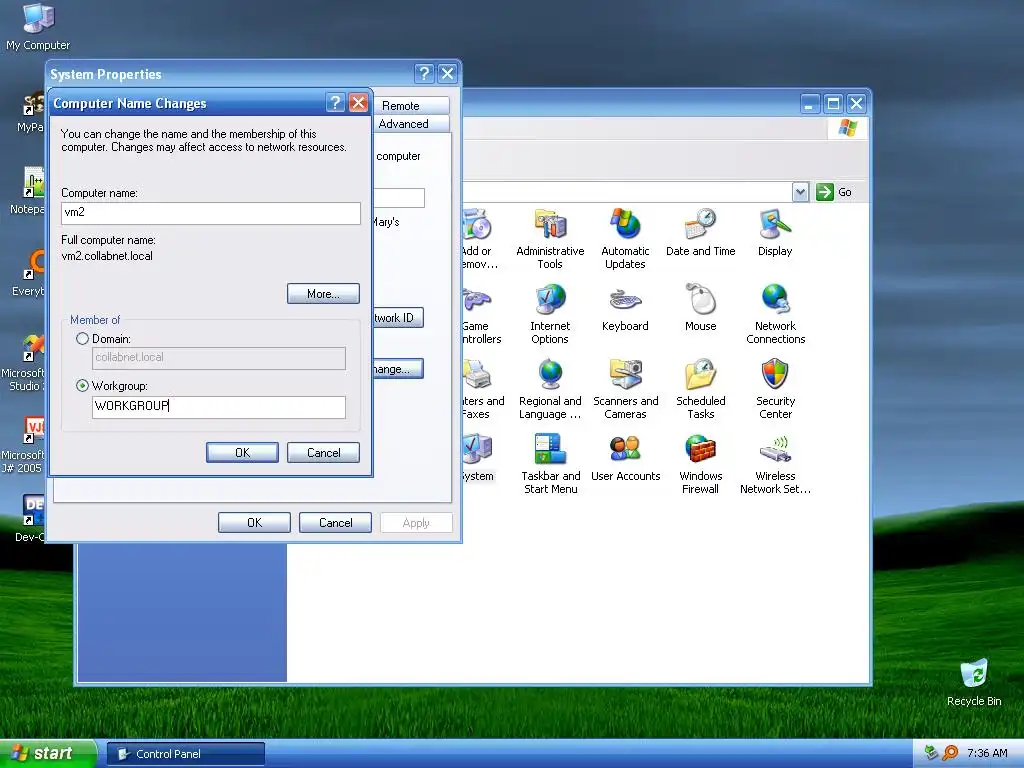This screenshot has height=768, width=1024.
Task: Click OK in System Properties dialog
Action: tap(254, 522)
